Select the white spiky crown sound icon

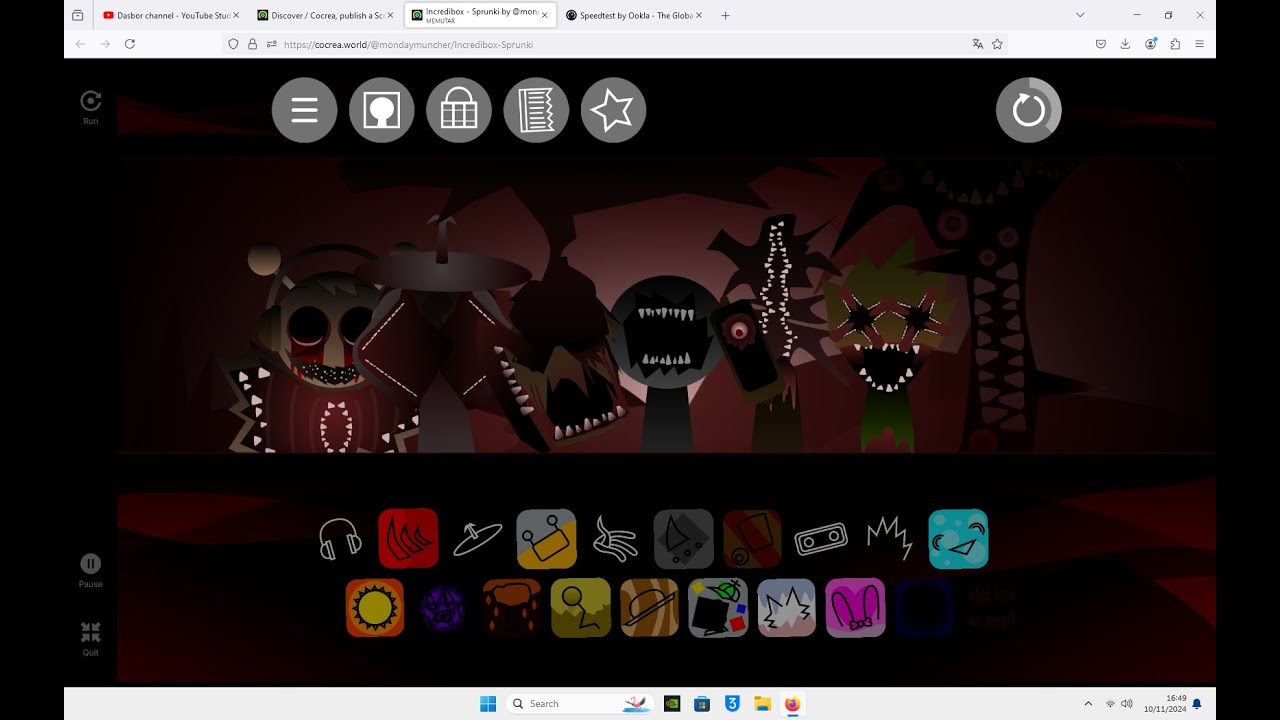pyautogui.click(x=889, y=539)
